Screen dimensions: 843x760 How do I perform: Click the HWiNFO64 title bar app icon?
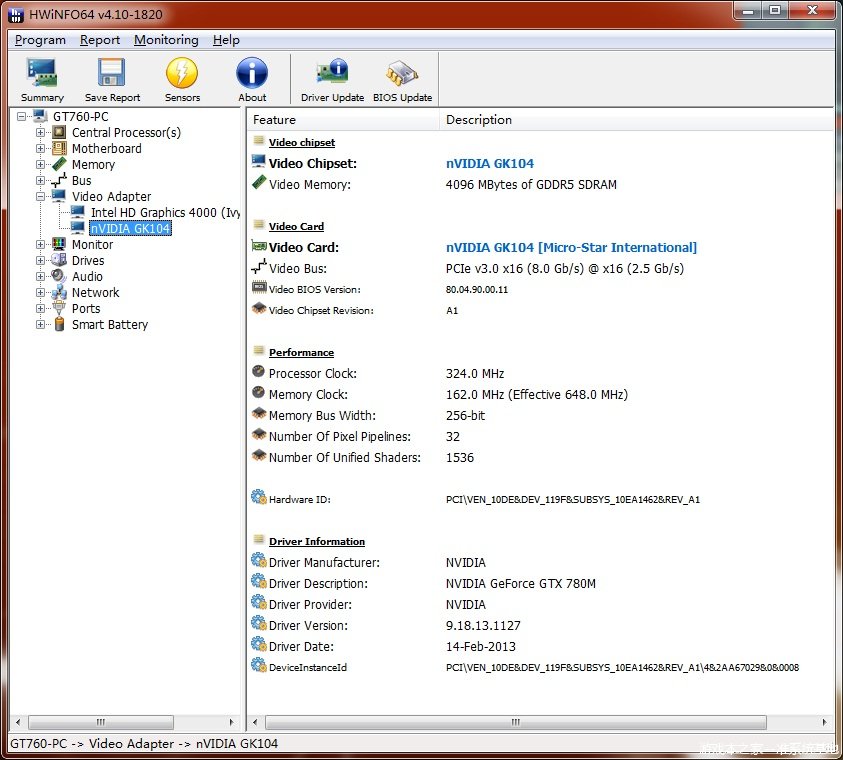tap(16, 15)
